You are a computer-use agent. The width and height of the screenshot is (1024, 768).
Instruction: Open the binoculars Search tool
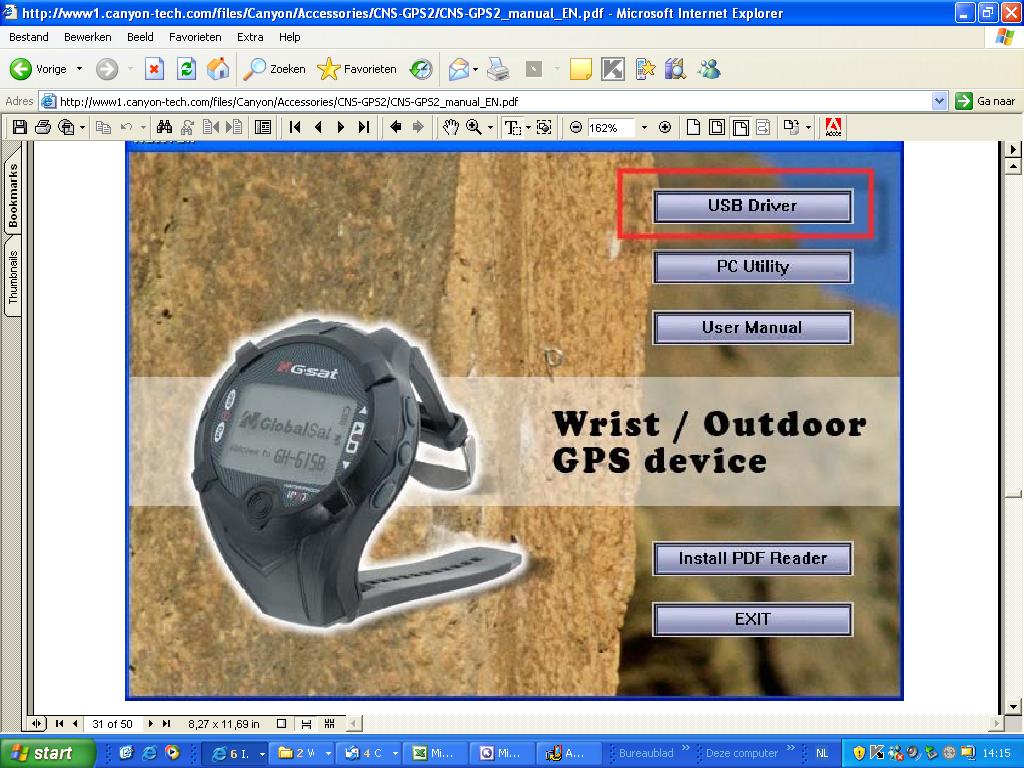(x=165, y=127)
